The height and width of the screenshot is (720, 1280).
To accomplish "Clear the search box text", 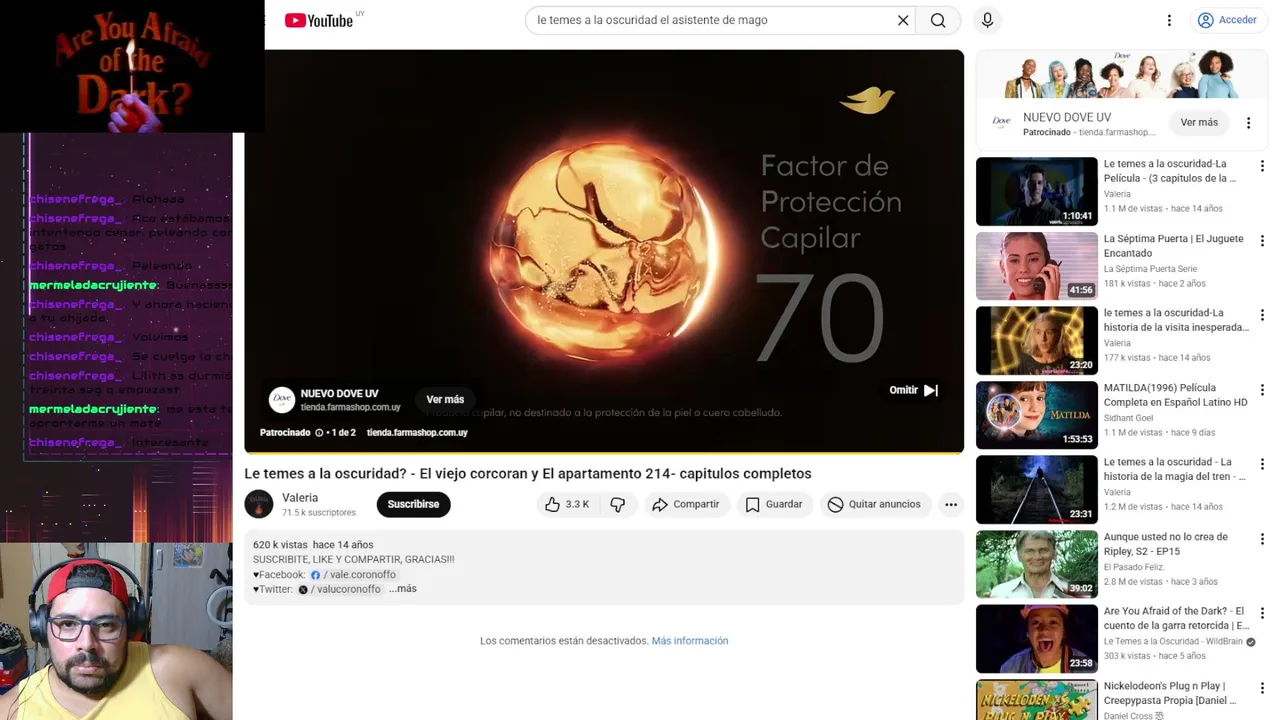I will [903, 20].
